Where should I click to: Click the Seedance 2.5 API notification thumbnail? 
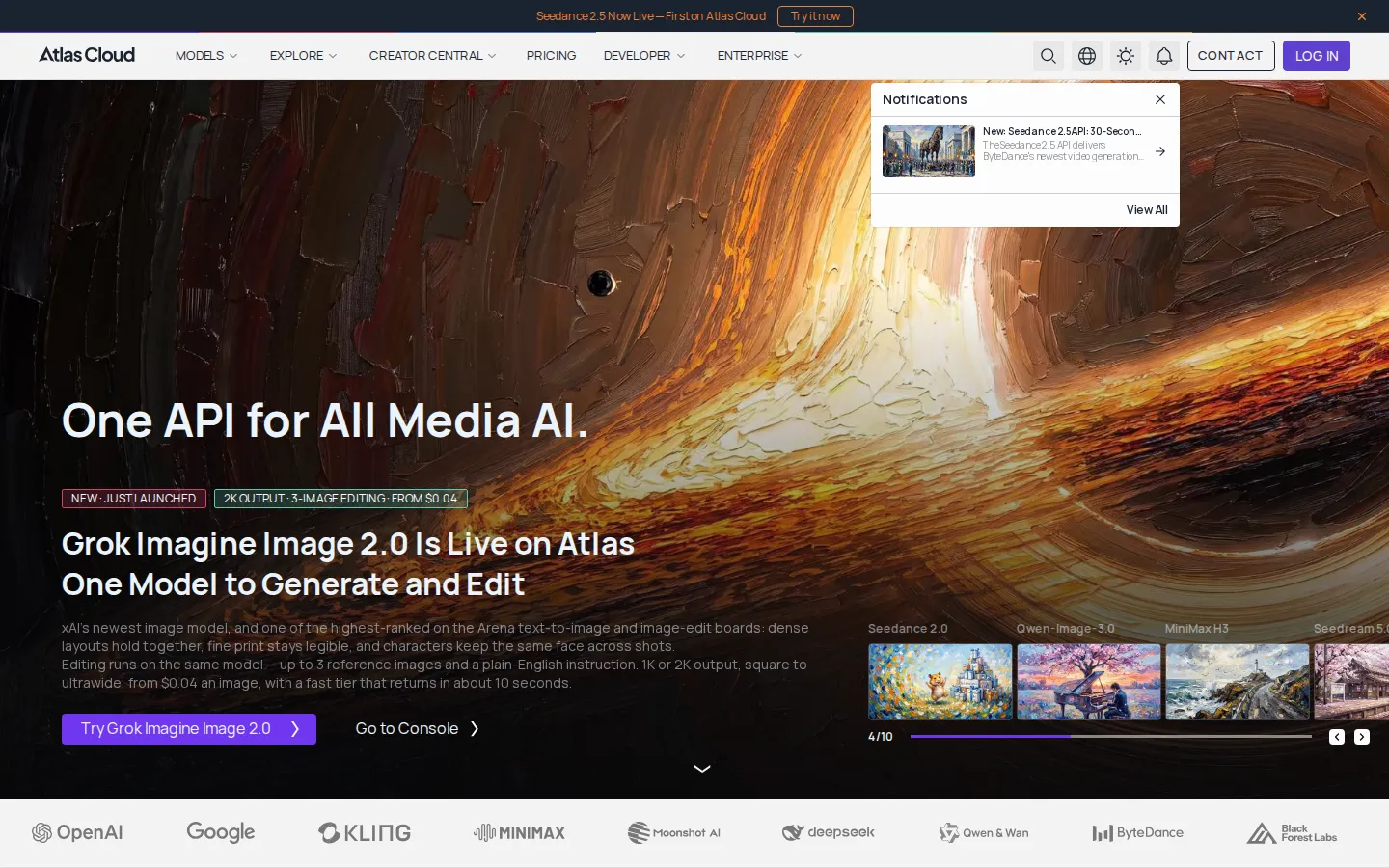pos(929,151)
